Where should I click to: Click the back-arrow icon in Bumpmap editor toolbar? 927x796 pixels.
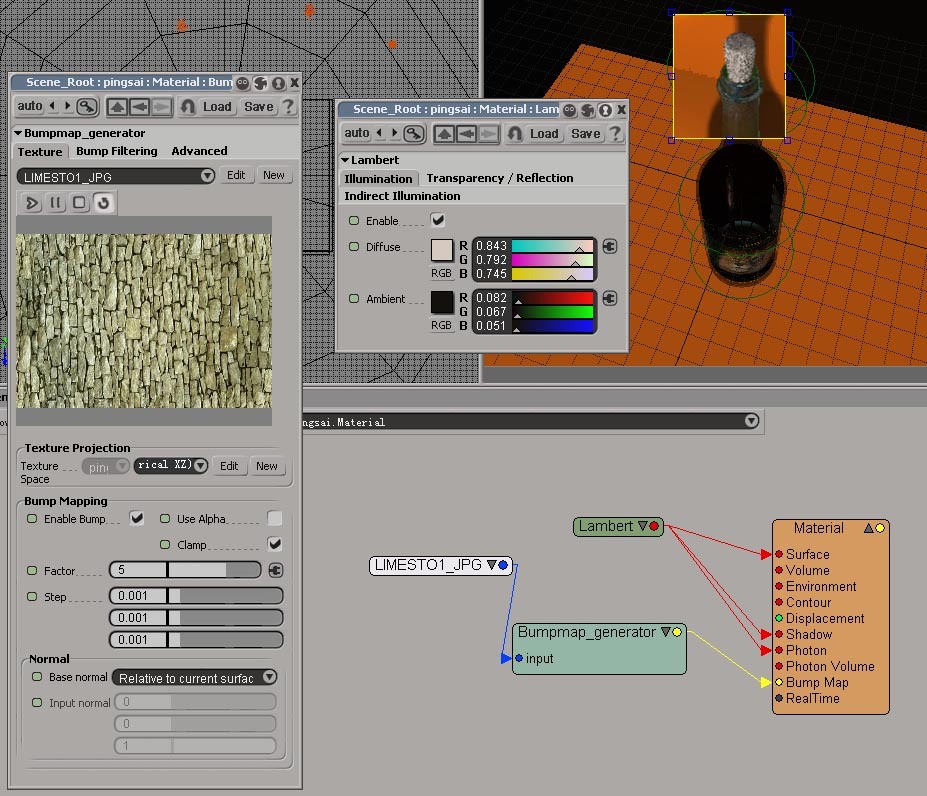[139, 107]
